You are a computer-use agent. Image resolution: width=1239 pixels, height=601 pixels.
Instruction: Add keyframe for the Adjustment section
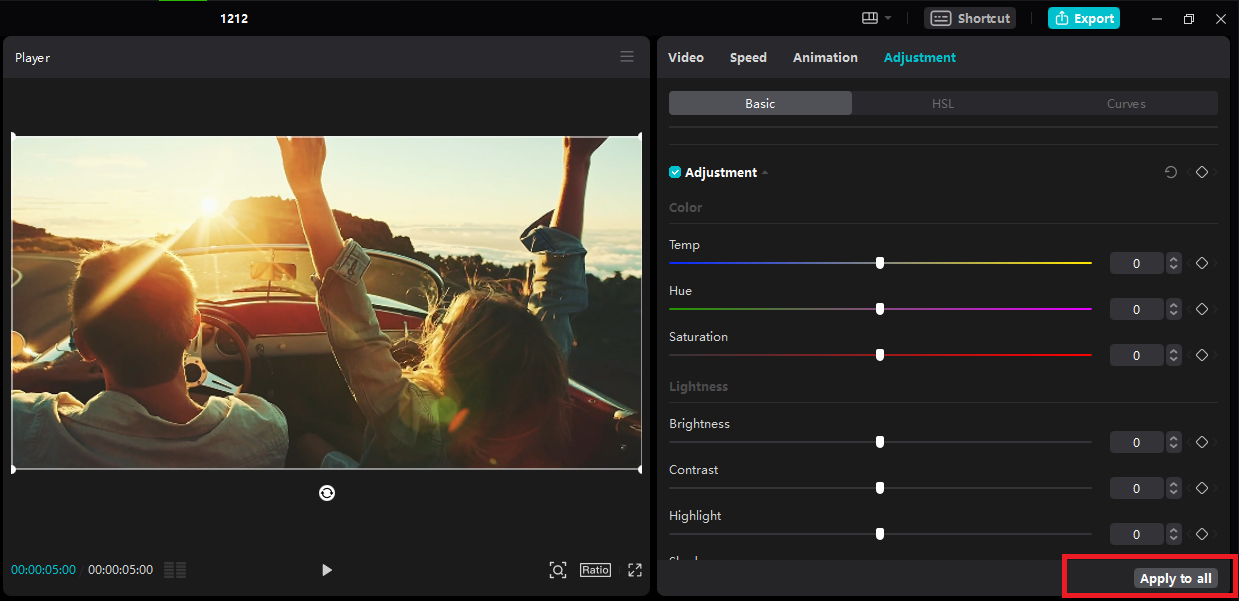1202,172
